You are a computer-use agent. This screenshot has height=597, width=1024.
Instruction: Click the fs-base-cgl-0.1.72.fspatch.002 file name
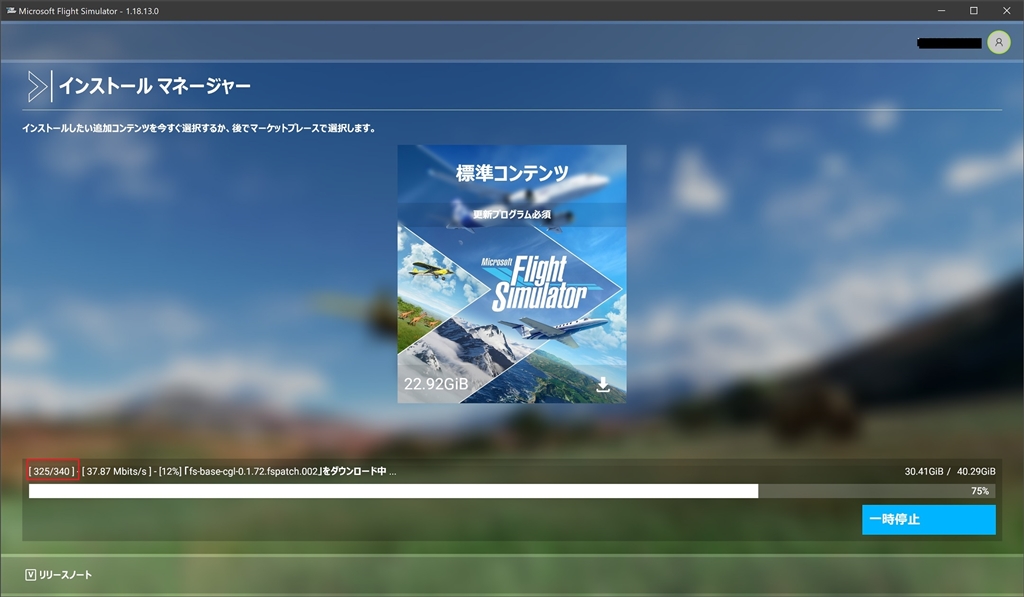[254, 471]
